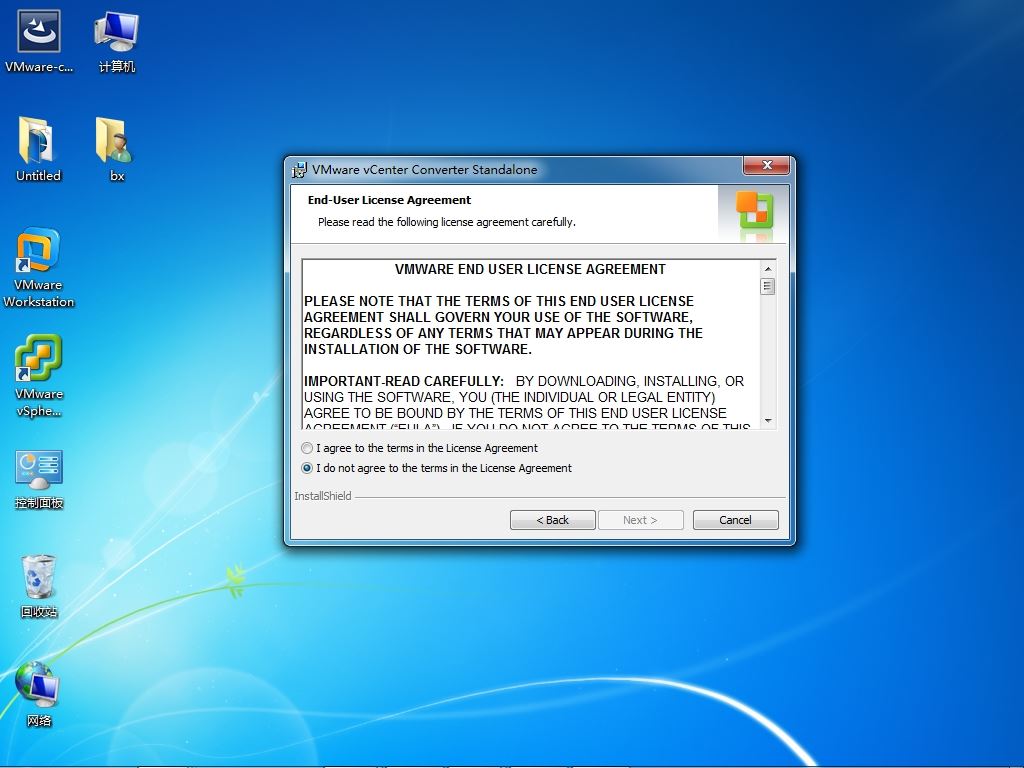Launch VMware Workstation desktop shortcut
Viewport: 1024px width, 768px height.
pyautogui.click(x=39, y=267)
